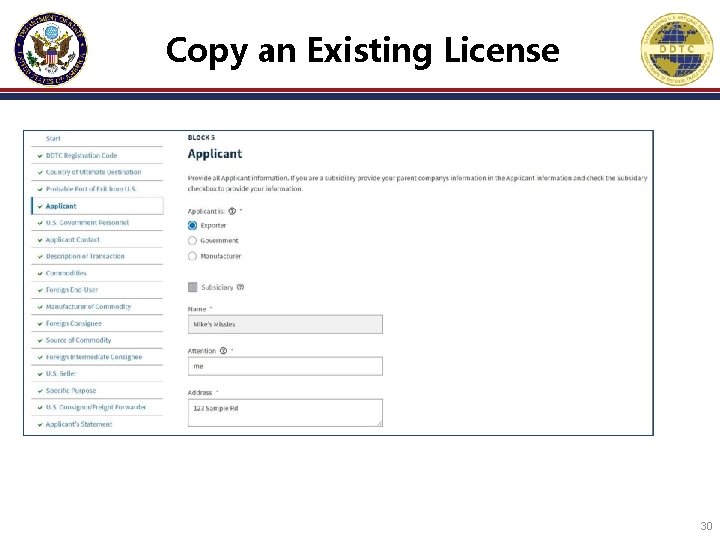
Task: Select the Exporter radio button
Action: (192, 225)
